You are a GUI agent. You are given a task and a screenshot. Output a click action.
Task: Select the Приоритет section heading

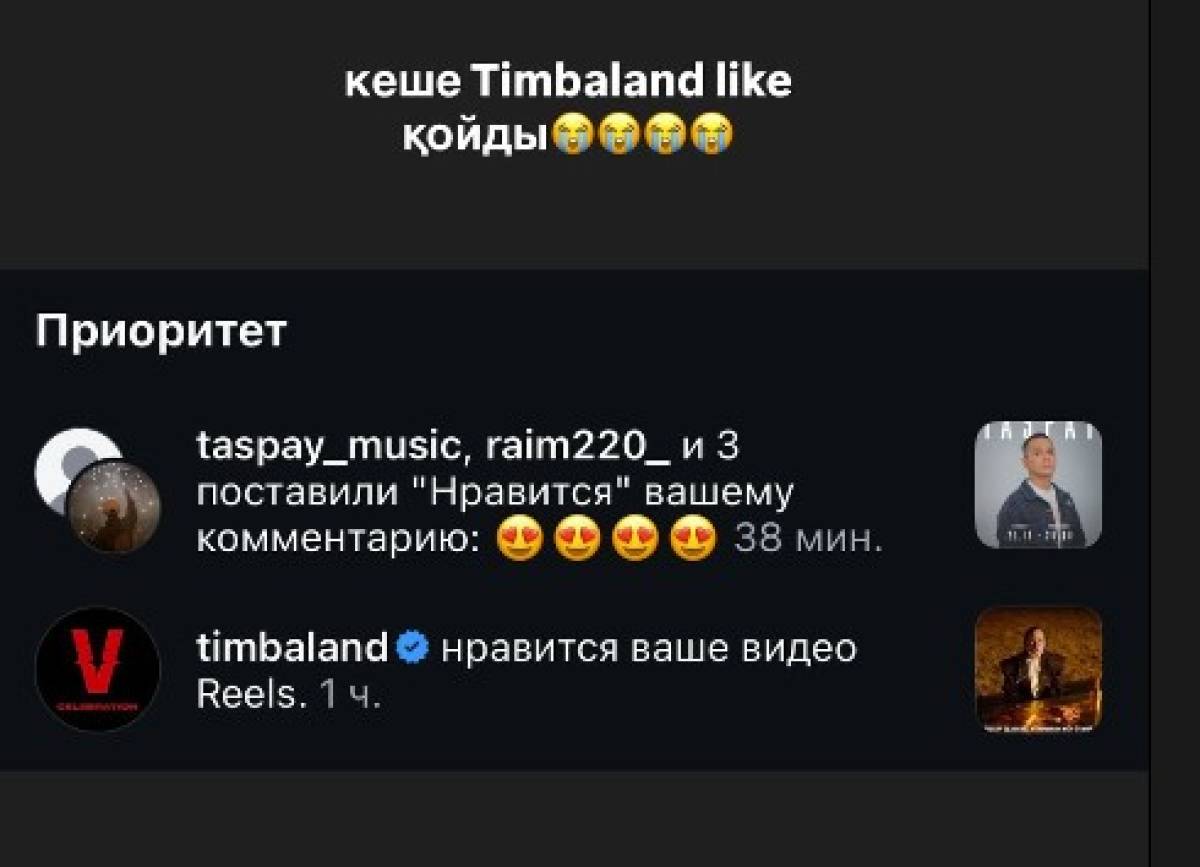click(x=161, y=332)
